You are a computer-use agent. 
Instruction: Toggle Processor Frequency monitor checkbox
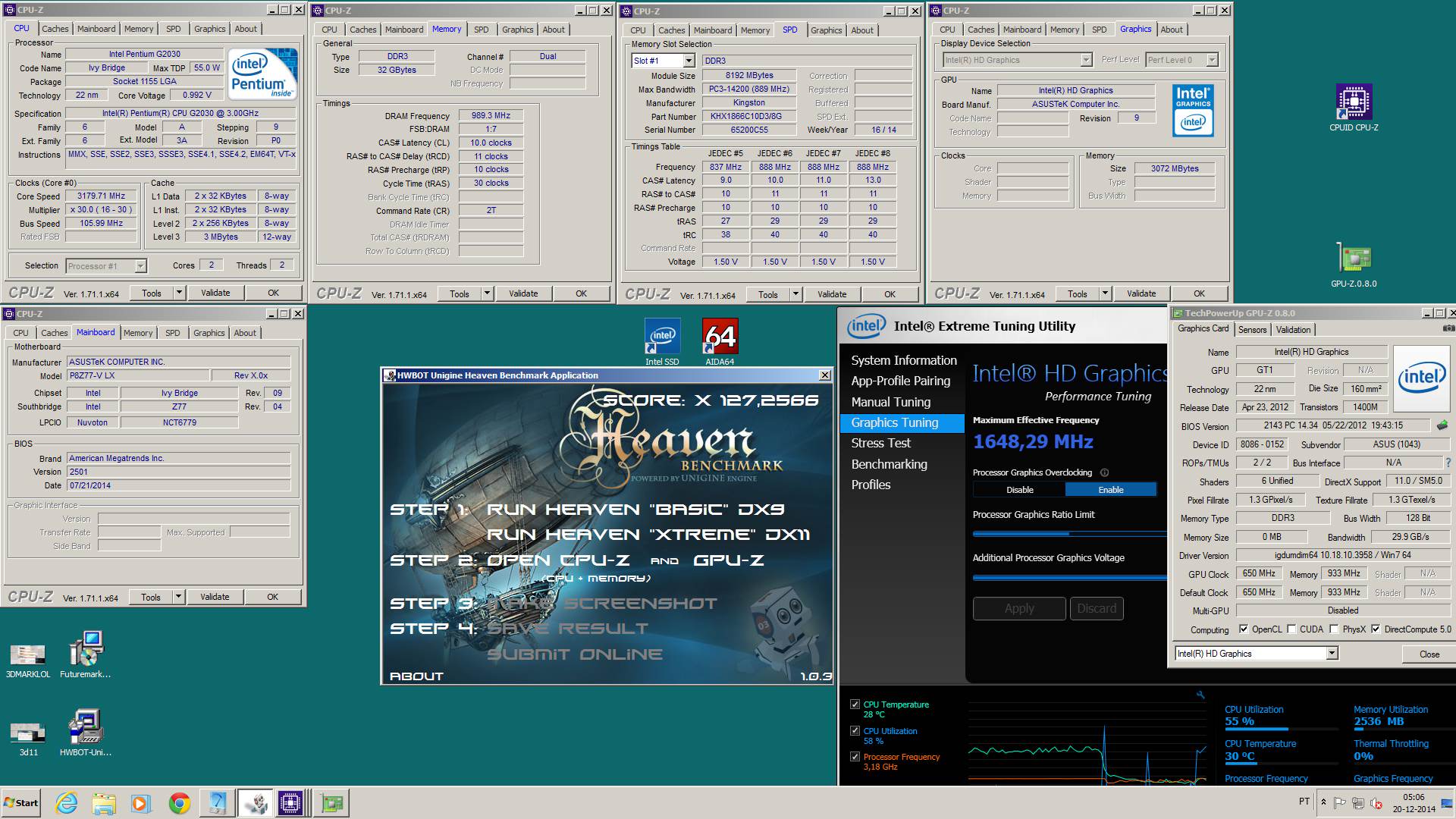coord(855,757)
